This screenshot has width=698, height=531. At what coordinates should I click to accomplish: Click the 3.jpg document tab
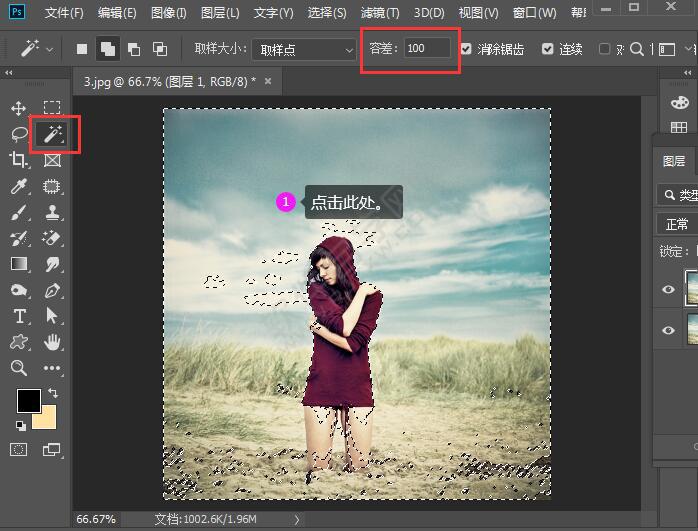(168, 81)
